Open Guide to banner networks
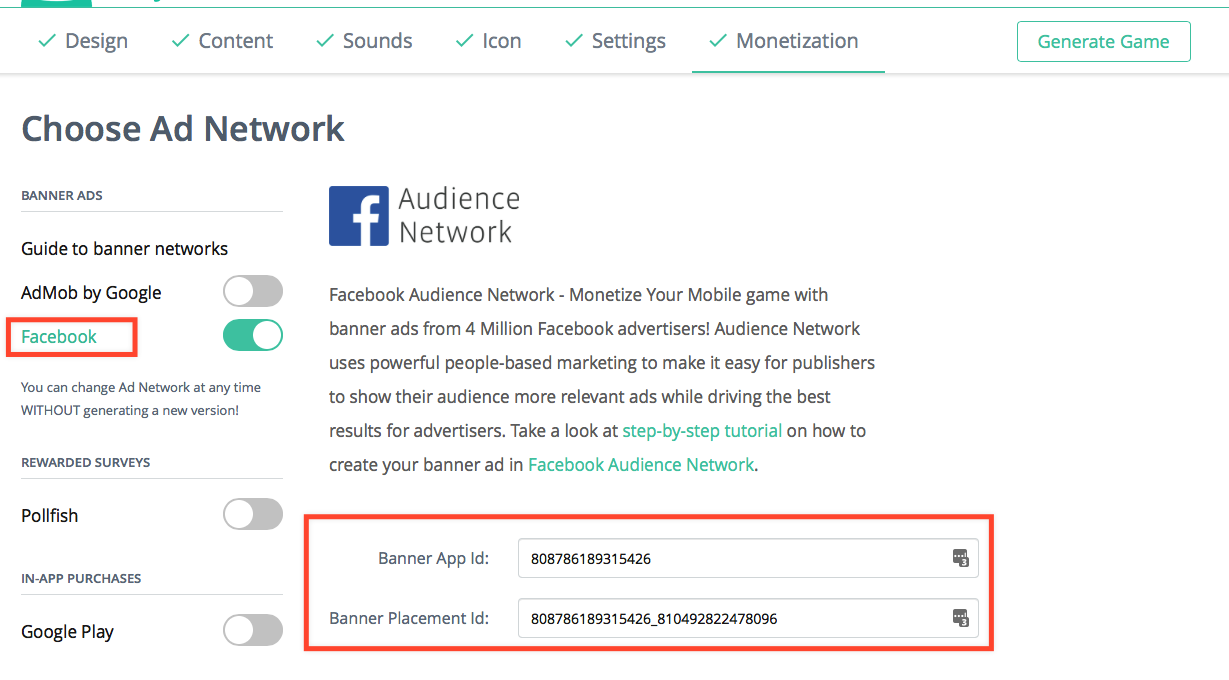This screenshot has width=1229, height=680. pyautogui.click(x=125, y=248)
